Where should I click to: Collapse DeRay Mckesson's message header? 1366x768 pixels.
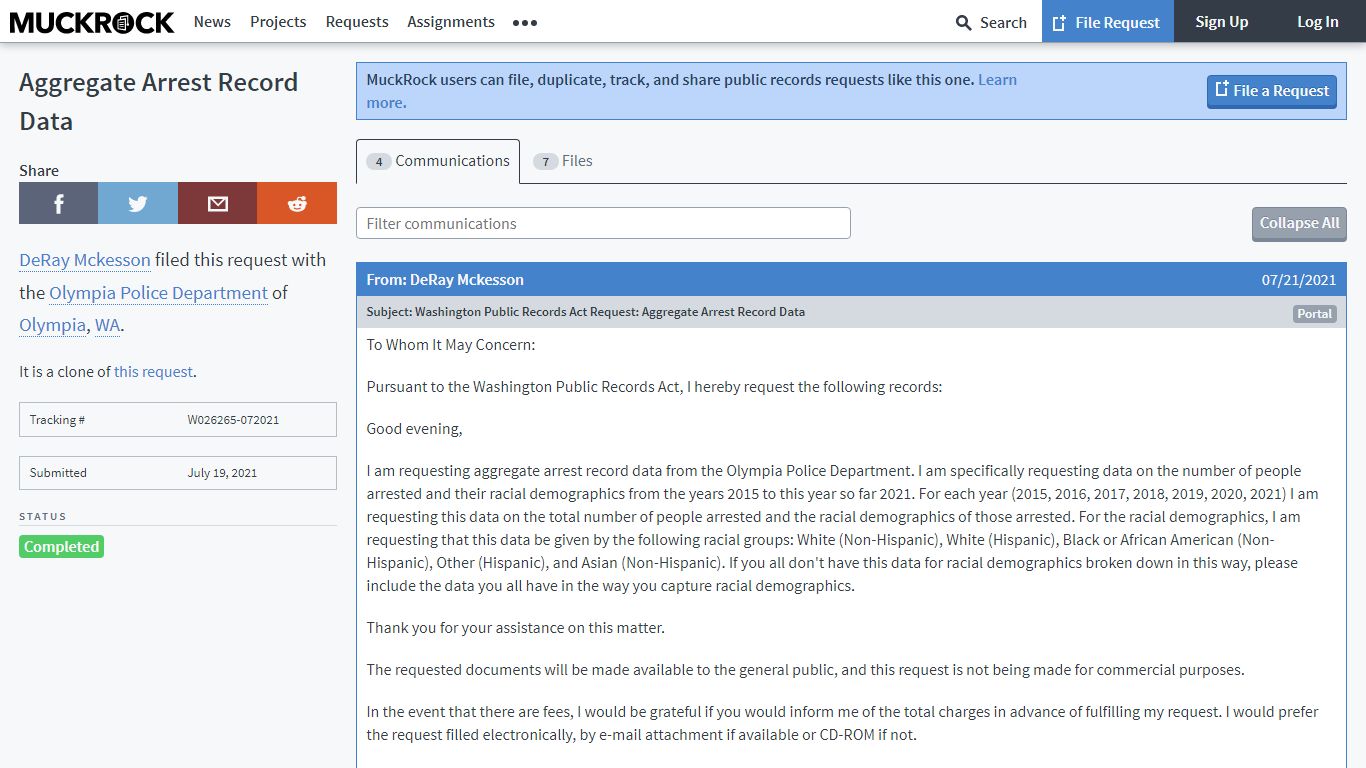(x=851, y=280)
